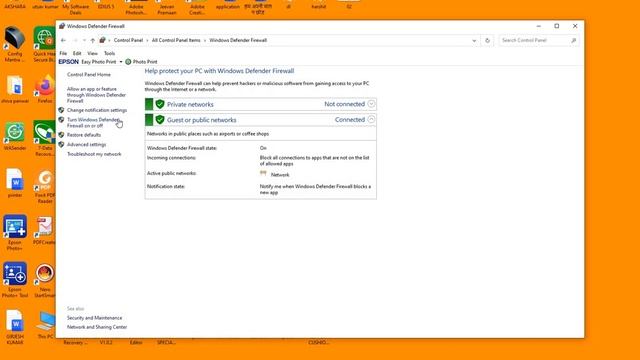Viewport: 640px width, 360px height.
Task: Open Foxit PDF Reader desktop icon
Action: tap(45, 187)
